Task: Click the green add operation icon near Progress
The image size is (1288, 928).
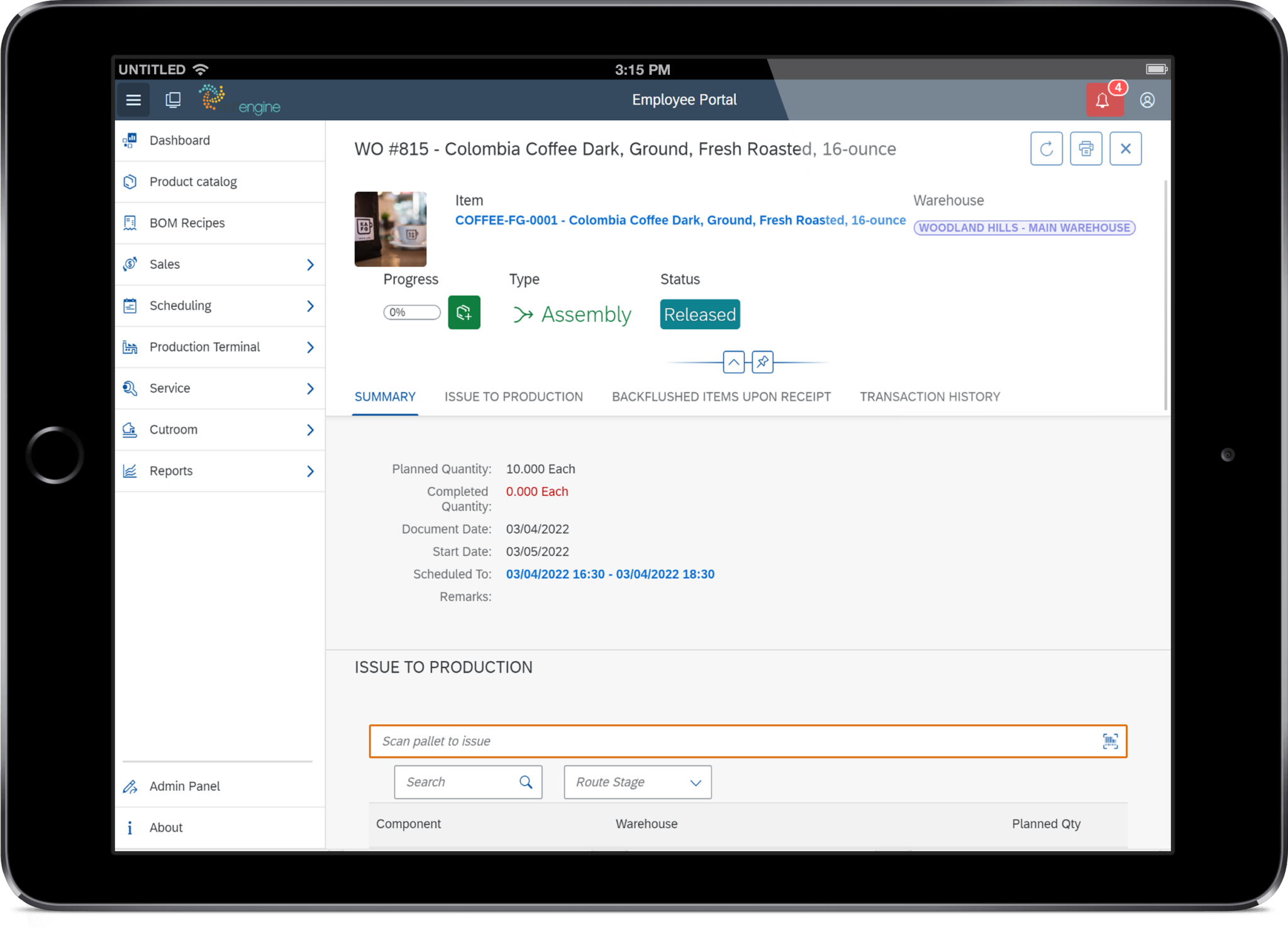Action: pos(464,313)
